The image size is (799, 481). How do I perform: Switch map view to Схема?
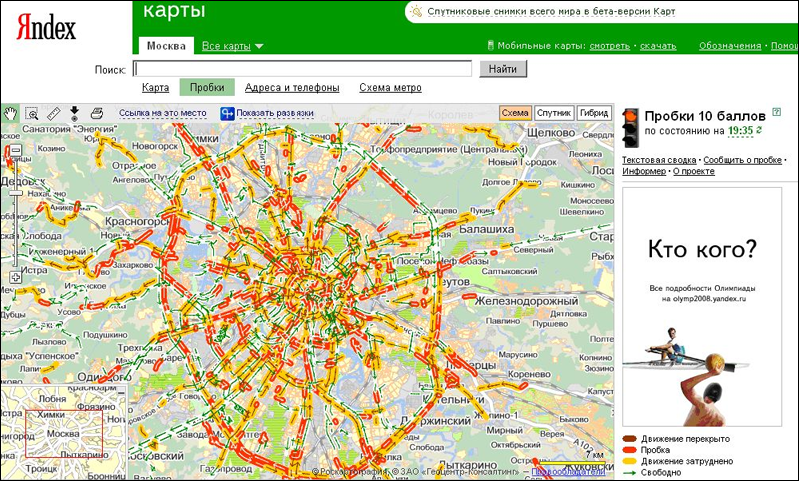point(515,113)
